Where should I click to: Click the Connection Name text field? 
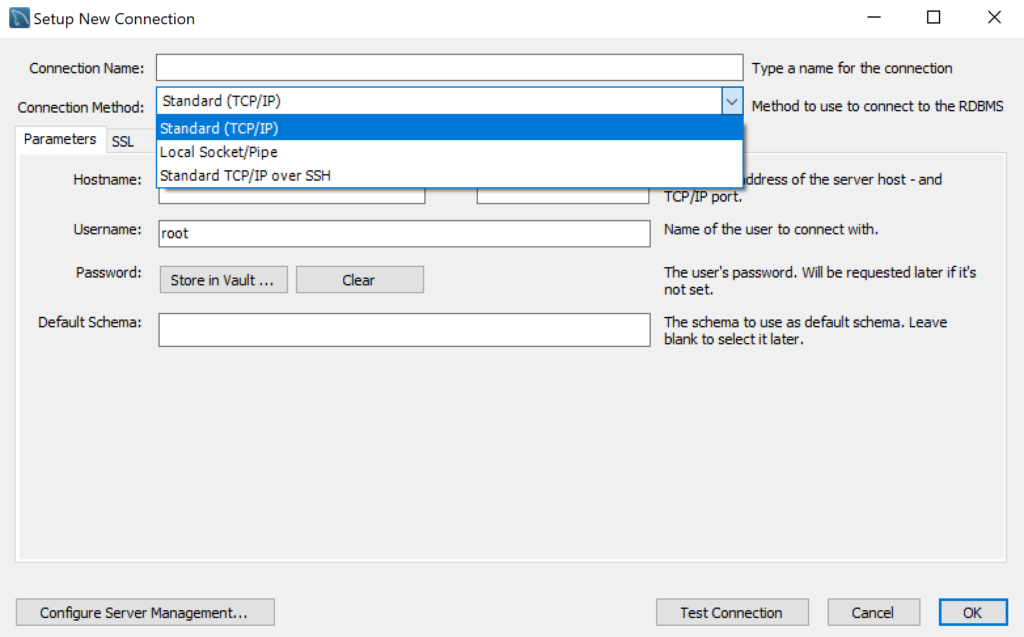click(x=449, y=68)
